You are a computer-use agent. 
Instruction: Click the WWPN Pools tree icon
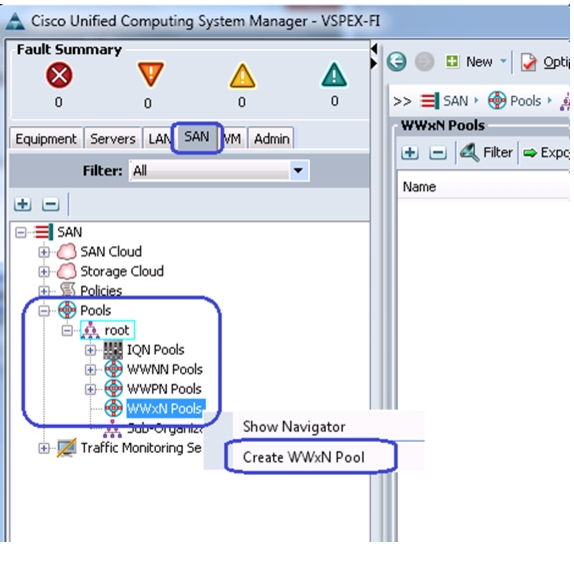click(113, 388)
